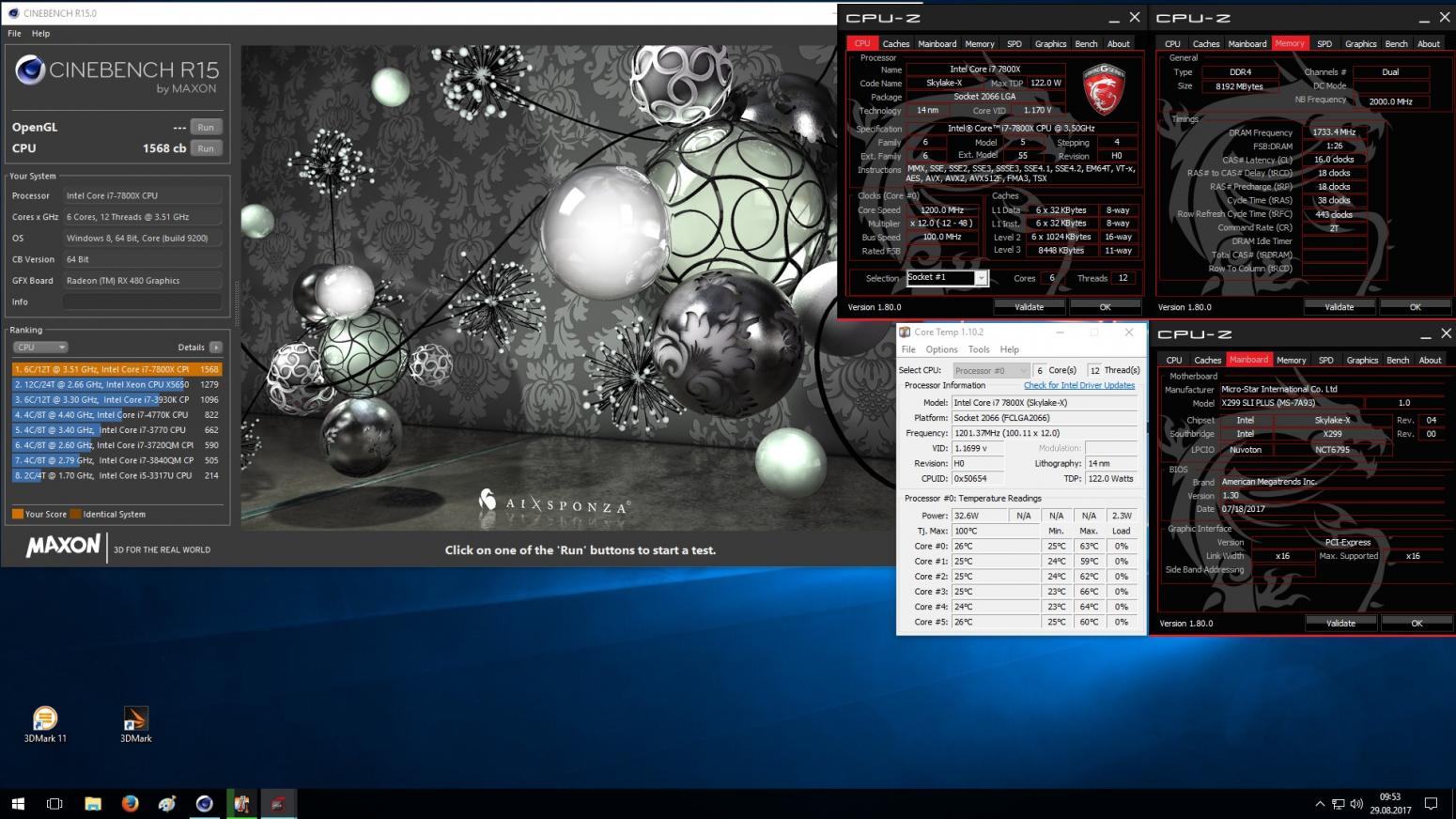Select the i7-7800X ranking row scoring 1568
1456x819 pixels.
pos(116,369)
